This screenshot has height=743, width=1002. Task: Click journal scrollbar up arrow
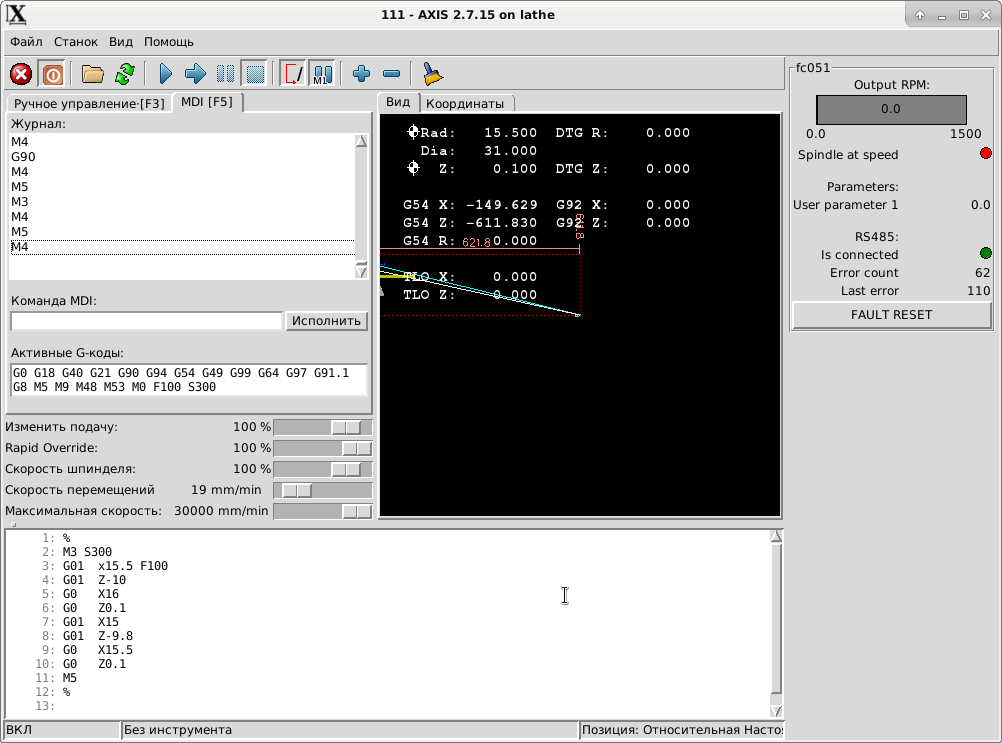(x=361, y=141)
